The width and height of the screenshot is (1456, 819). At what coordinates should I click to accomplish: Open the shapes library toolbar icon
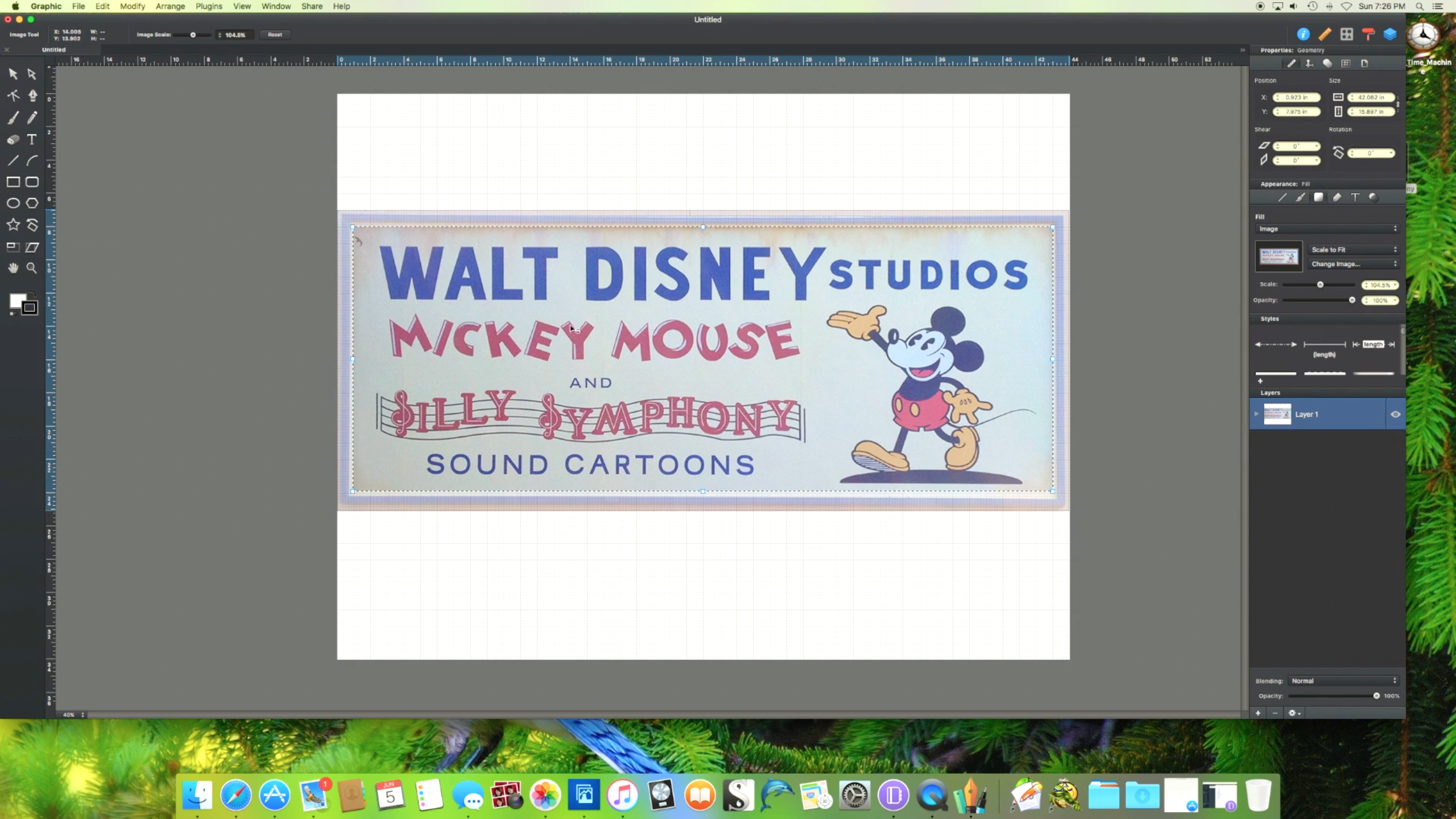1346,35
